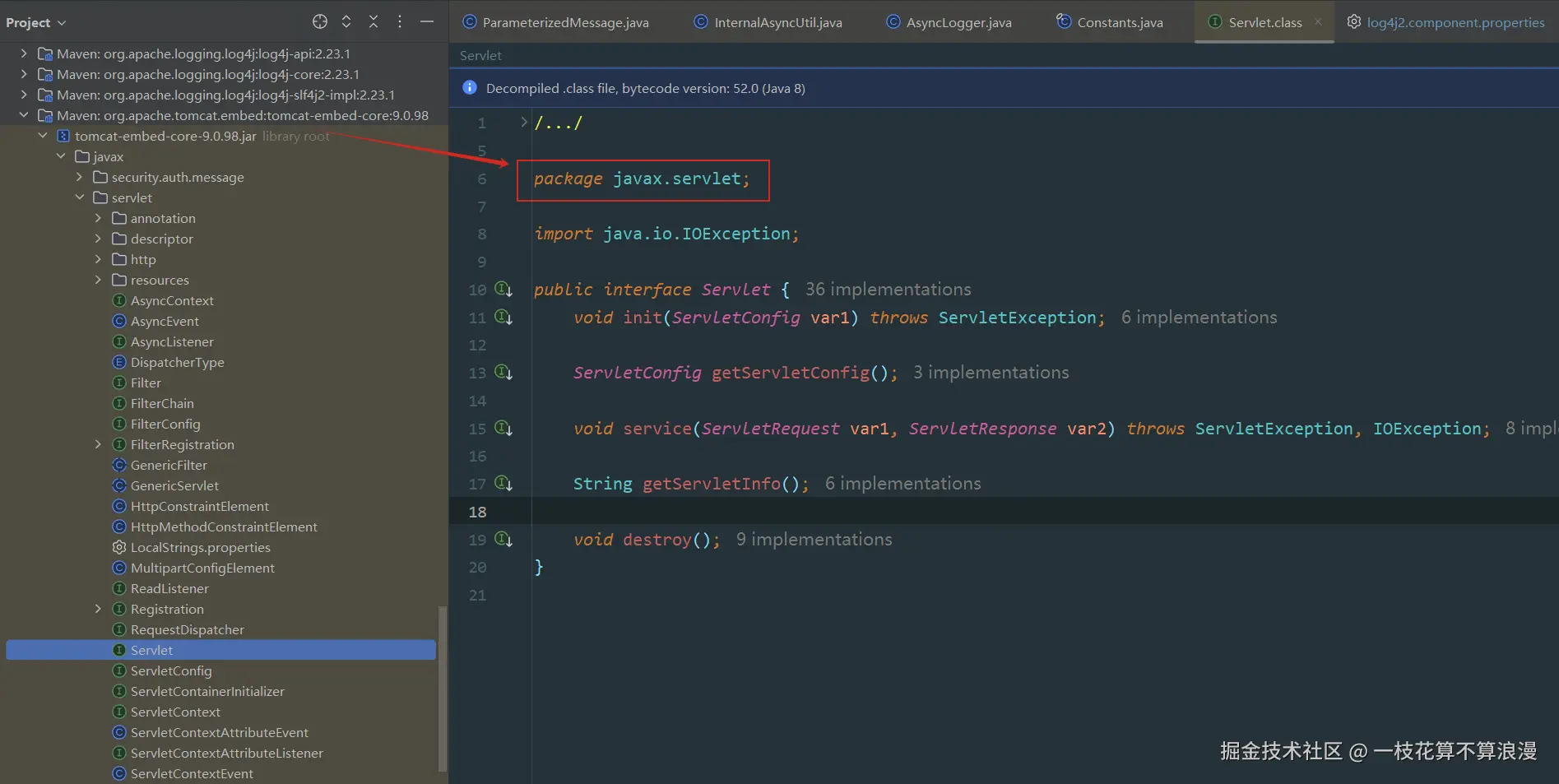Click the Project panel vertical scrollbar
The height and width of the screenshot is (784, 1559).
pyautogui.click(x=443, y=688)
